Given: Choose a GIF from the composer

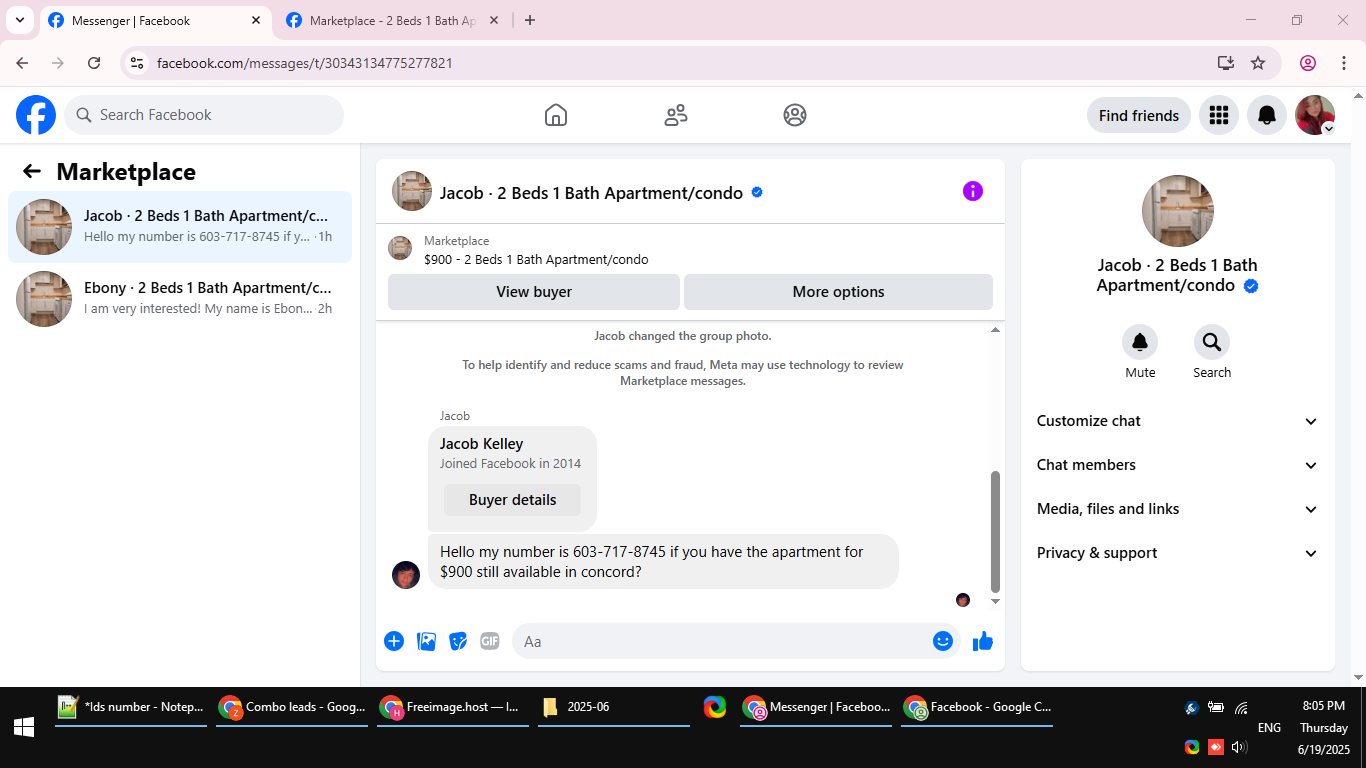Looking at the screenshot, I should point(490,641).
